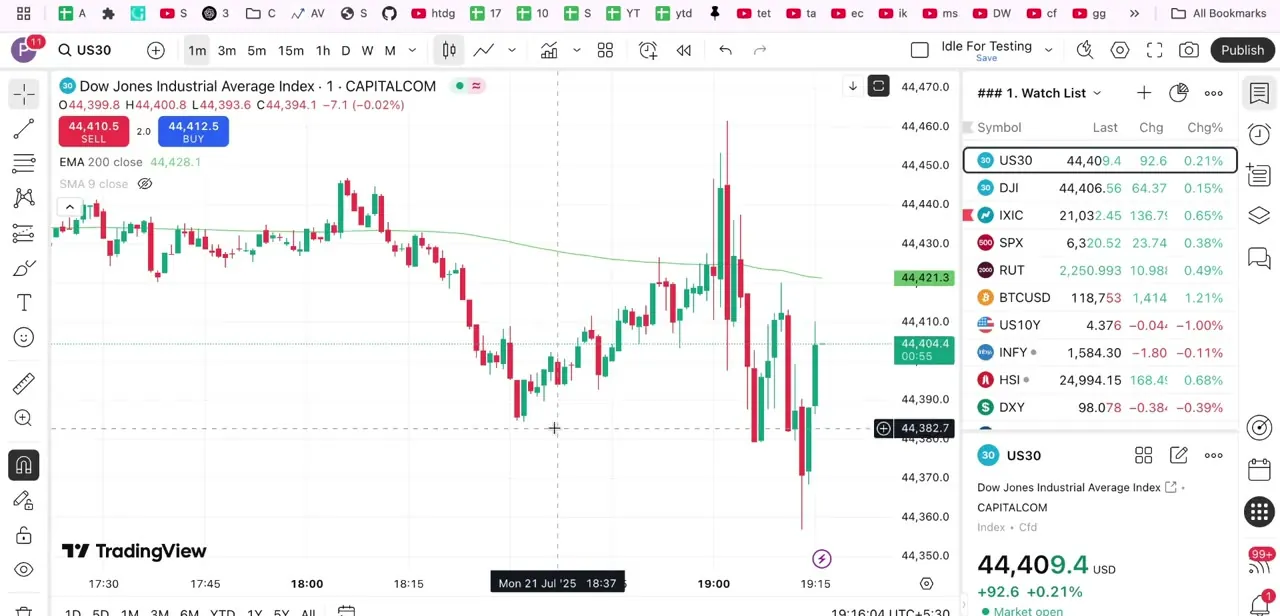Switch to the 15m timeframe
This screenshot has height=616, width=1280.
[x=291, y=50]
